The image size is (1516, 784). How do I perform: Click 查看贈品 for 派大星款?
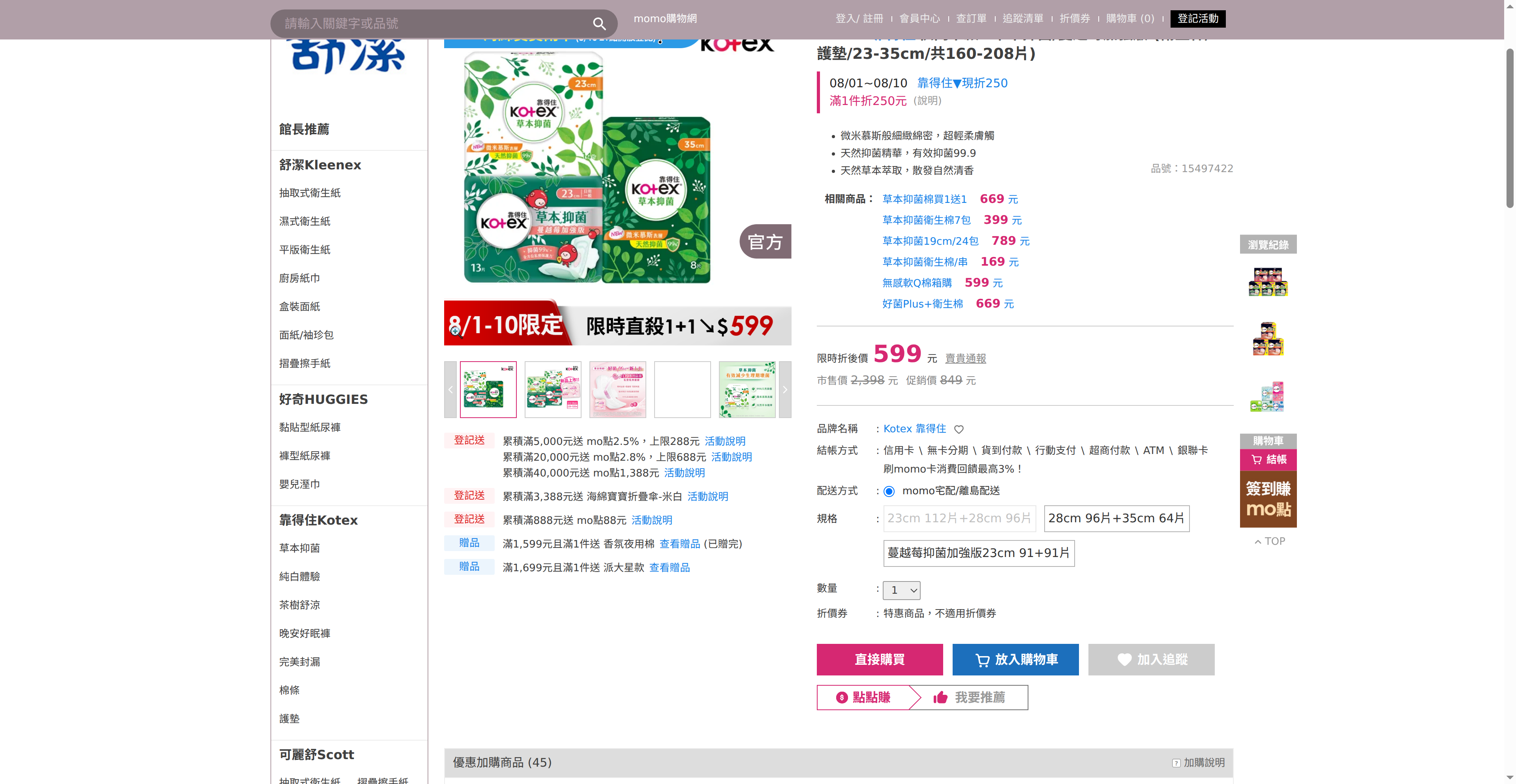click(x=669, y=568)
